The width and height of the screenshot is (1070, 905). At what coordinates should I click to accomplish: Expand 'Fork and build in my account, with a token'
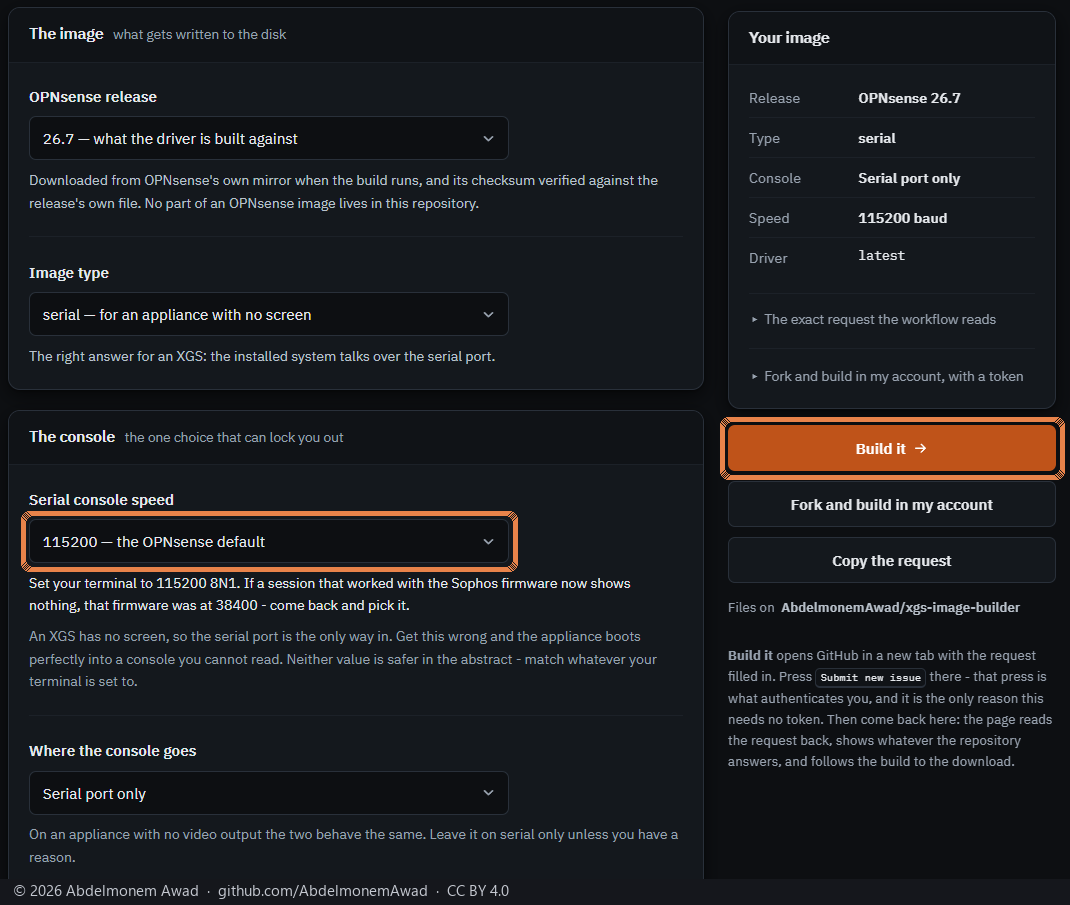887,377
